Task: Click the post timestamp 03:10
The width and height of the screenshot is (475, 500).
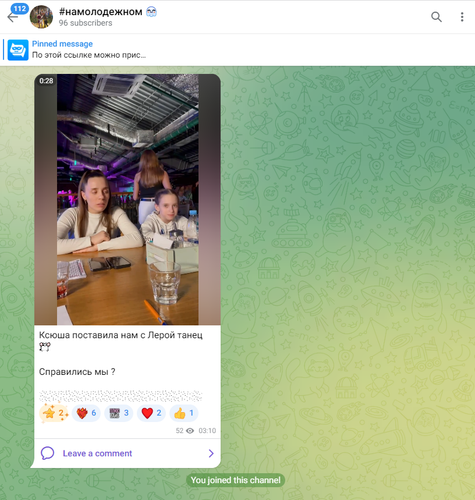Action: [x=207, y=431]
